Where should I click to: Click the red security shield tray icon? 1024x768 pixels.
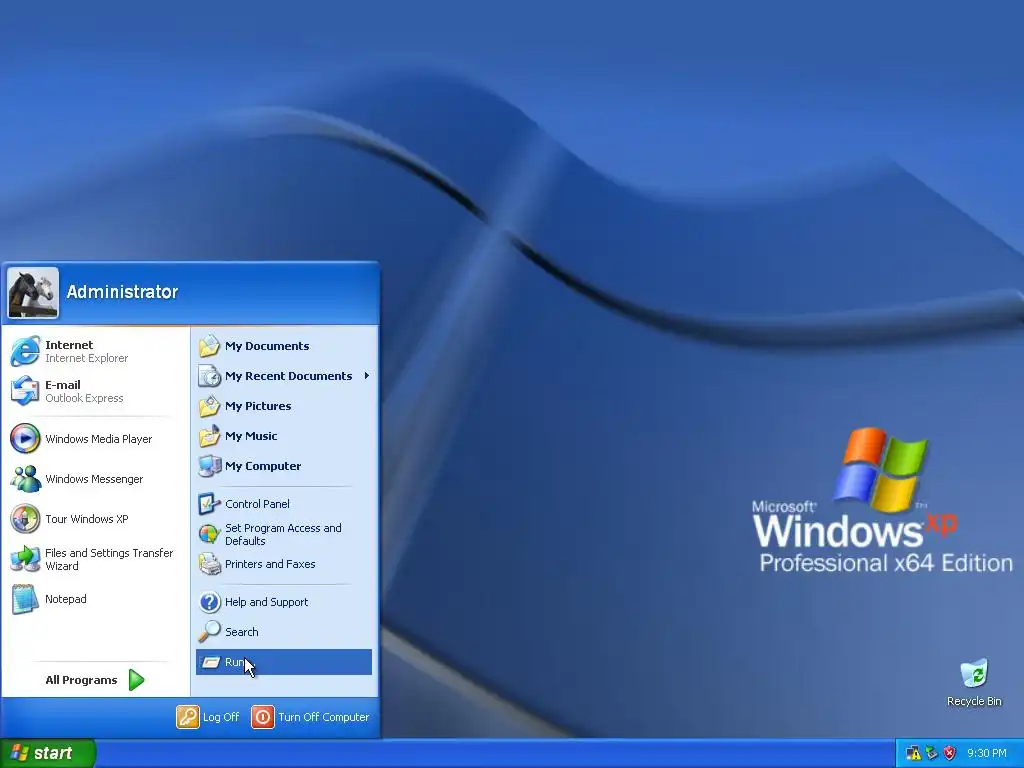[x=950, y=754]
